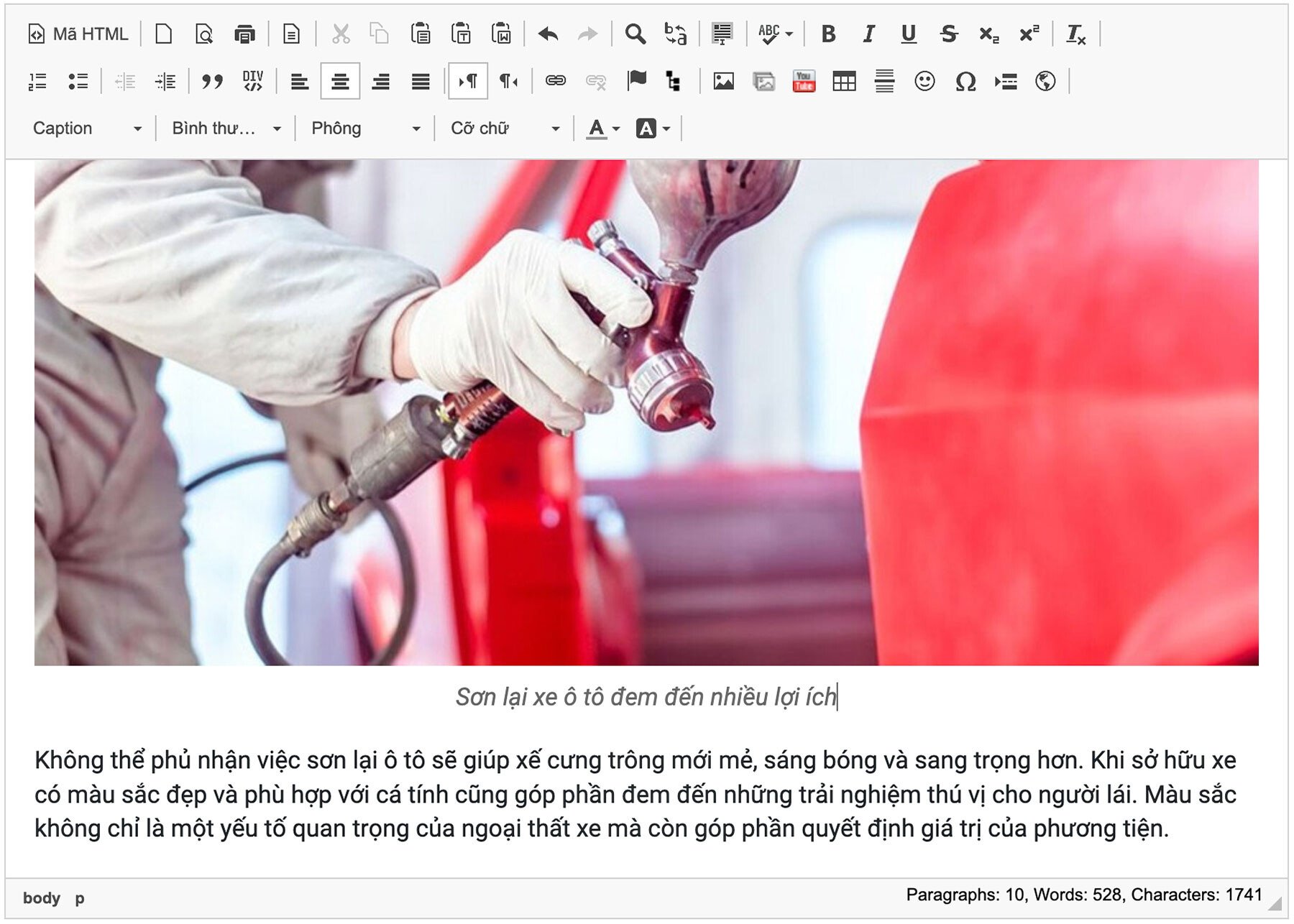
Task: Click the spray gun image in editor
Action: click(x=646, y=412)
